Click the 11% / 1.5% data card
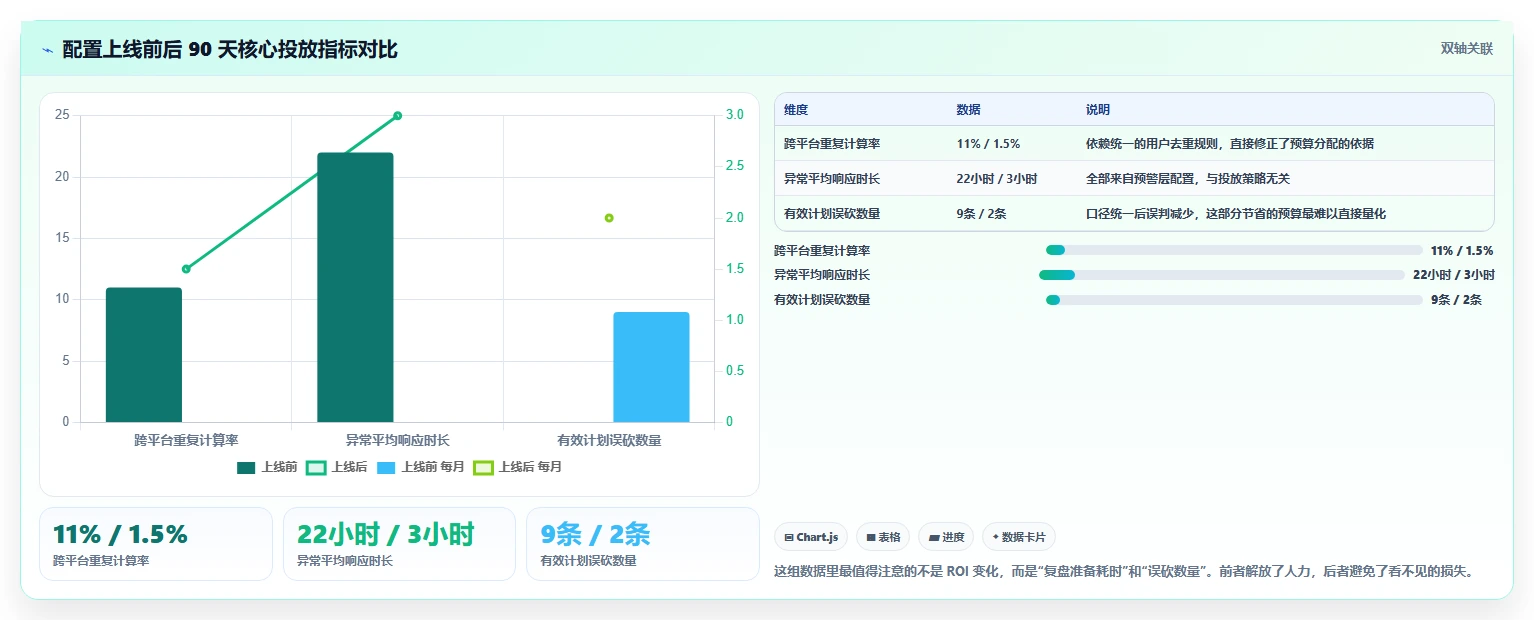This screenshot has height=620, width=1534. (x=156, y=544)
